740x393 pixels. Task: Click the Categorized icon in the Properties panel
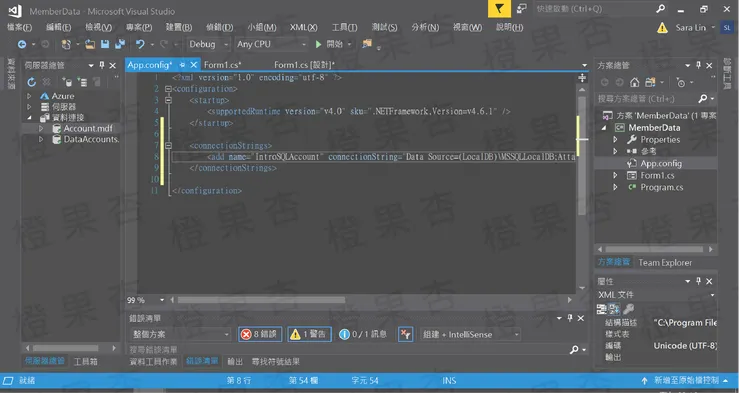pos(601,309)
